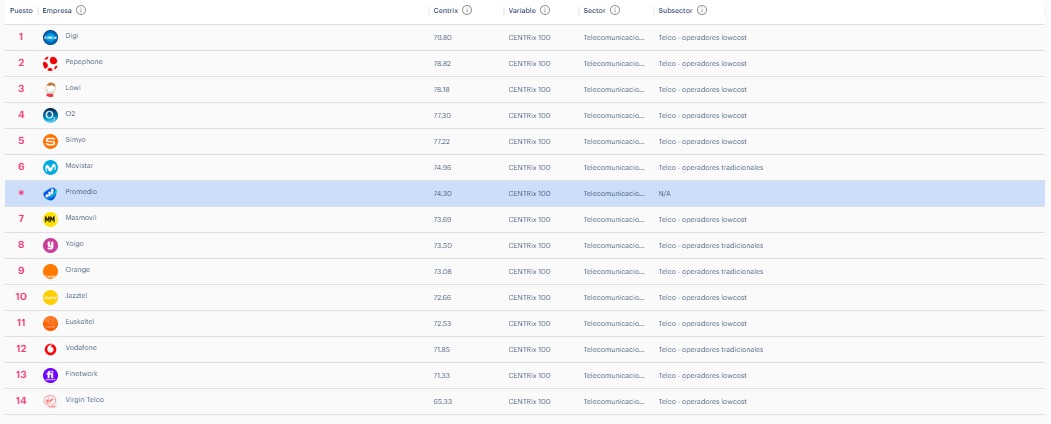Open info tooltip next to Centrix header
This screenshot has width=1051, height=424.
point(467,10)
